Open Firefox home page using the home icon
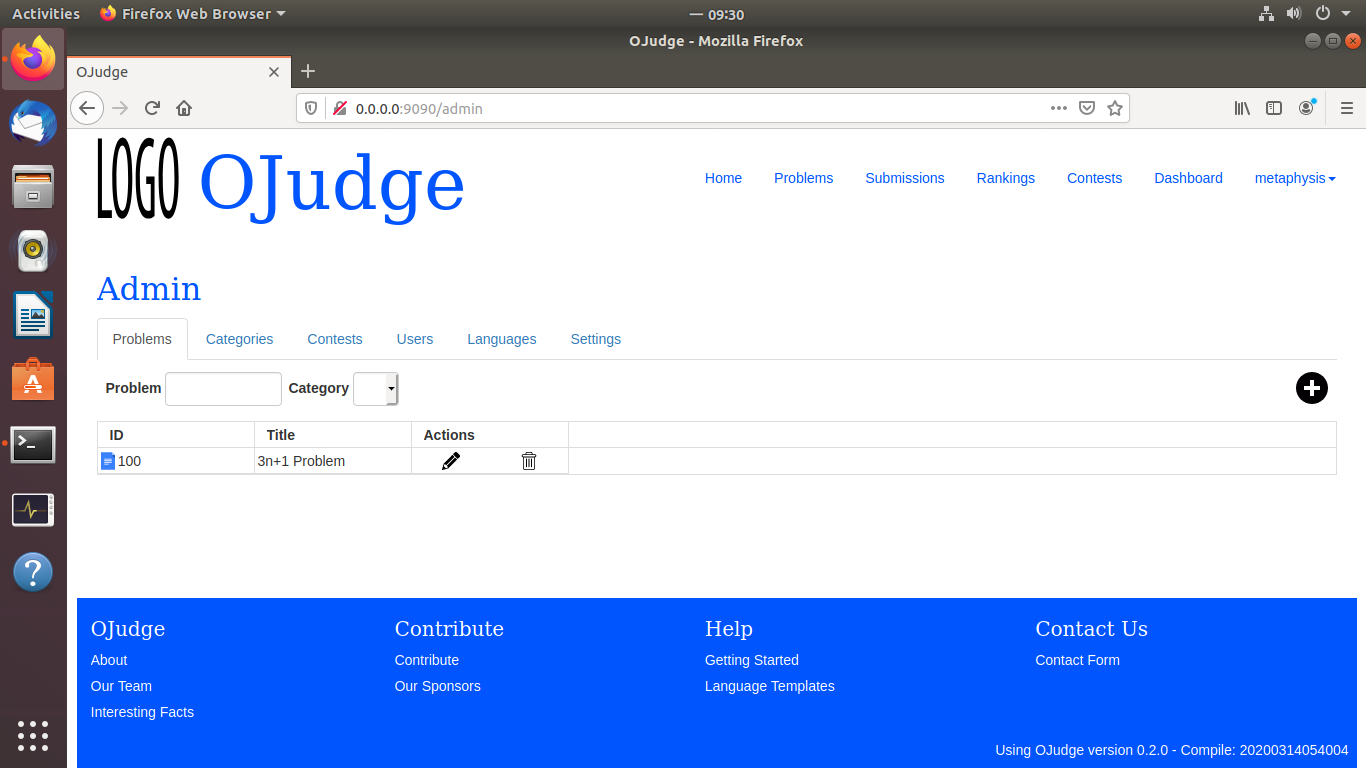Image resolution: width=1366 pixels, height=768 pixels. tap(184, 108)
